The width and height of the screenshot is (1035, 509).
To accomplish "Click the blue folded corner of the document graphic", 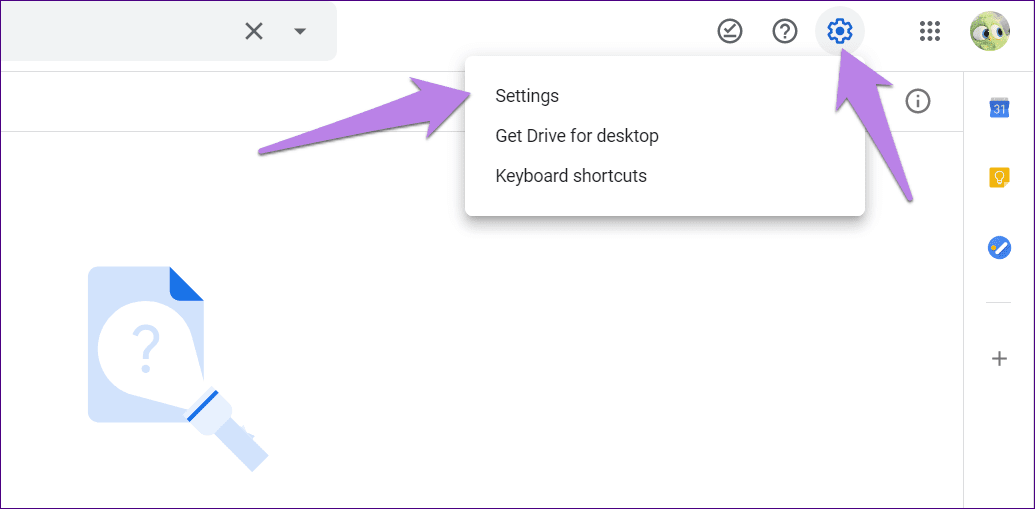I will pyautogui.click(x=187, y=282).
